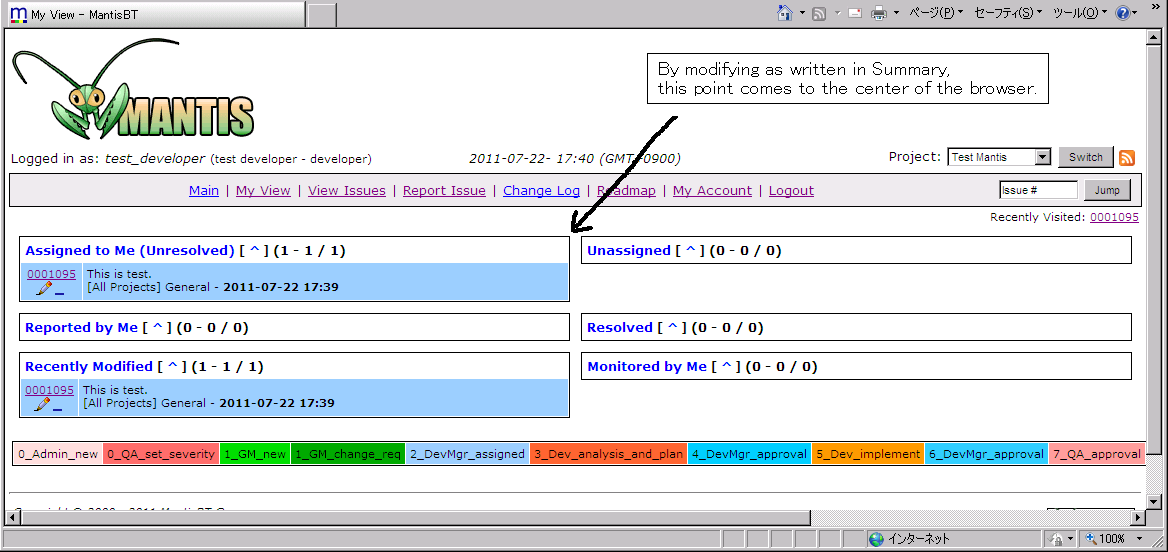Collapse the Assigned to Me section caret
This screenshot has width=1168, height=552.
pos(255,251)
